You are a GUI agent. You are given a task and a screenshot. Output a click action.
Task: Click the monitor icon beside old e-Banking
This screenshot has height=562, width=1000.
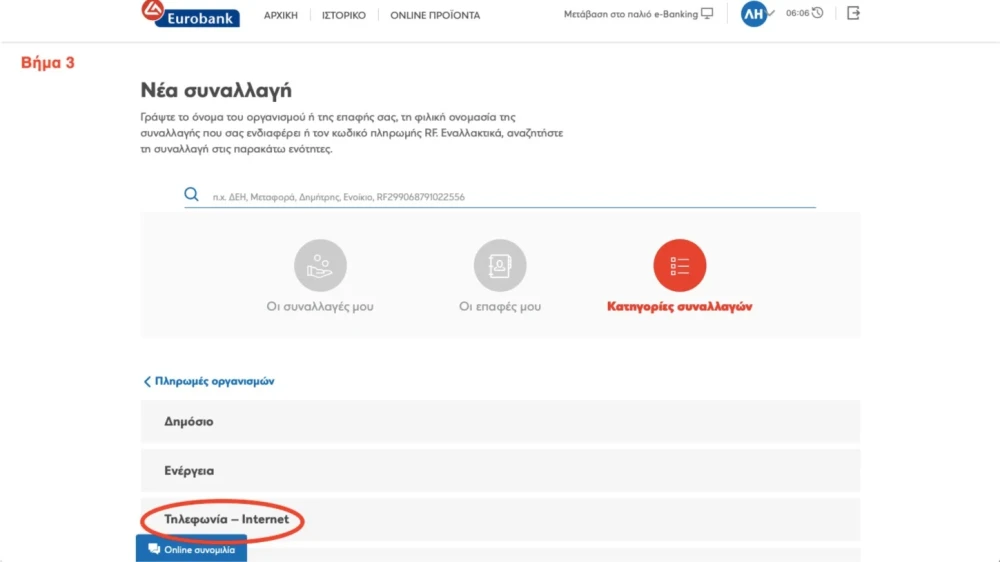[x=707, y=13]
